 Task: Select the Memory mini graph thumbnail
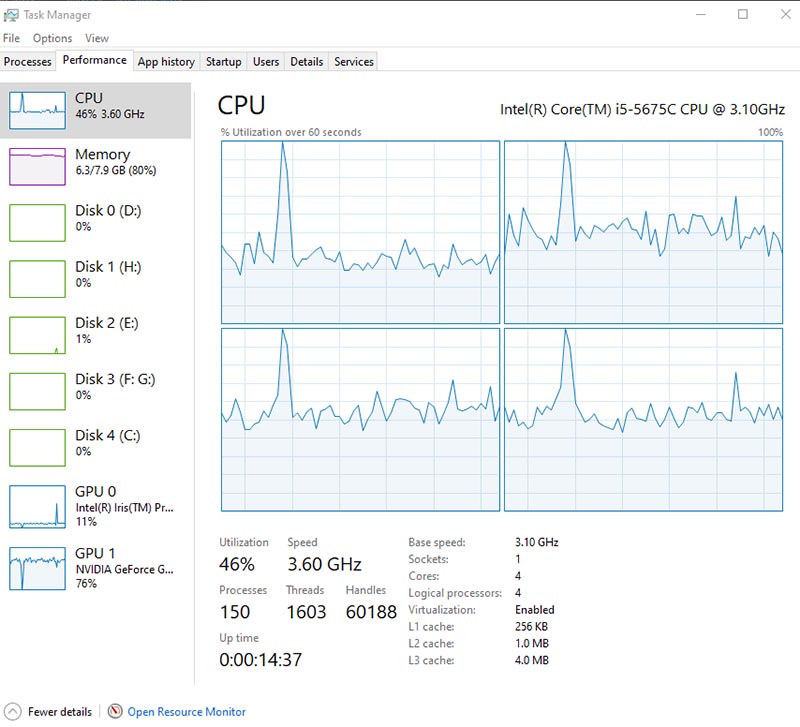pos(37,166)
